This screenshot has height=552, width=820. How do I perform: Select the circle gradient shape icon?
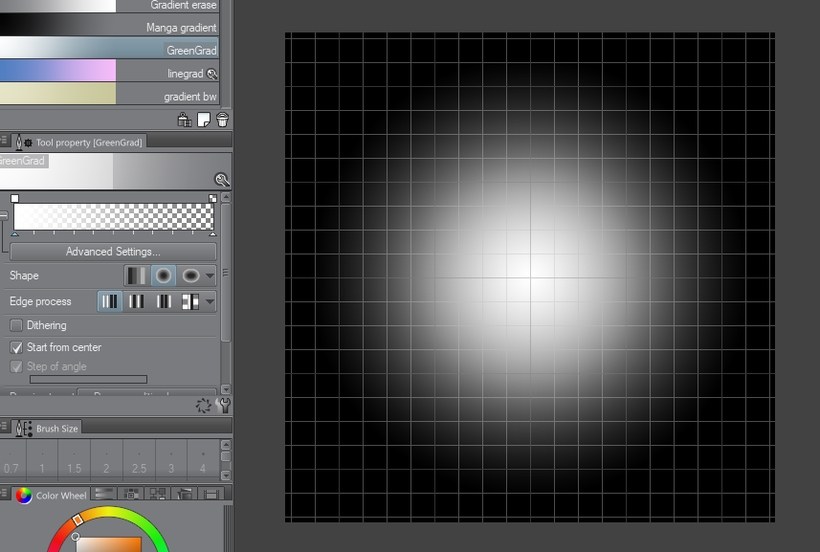point(163,275)
